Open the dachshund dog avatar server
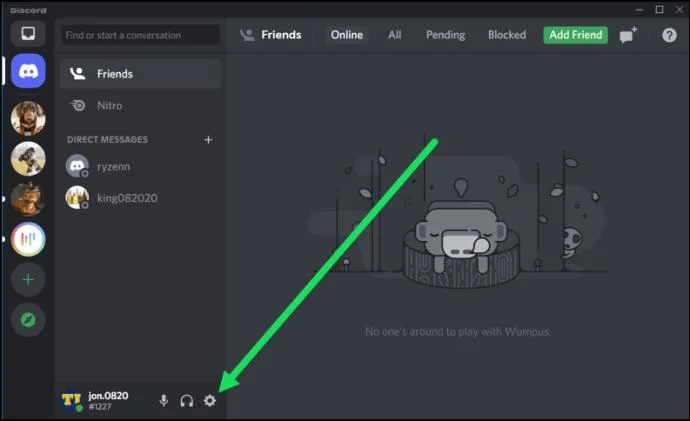690x421 pixels. tap(28, 118)
